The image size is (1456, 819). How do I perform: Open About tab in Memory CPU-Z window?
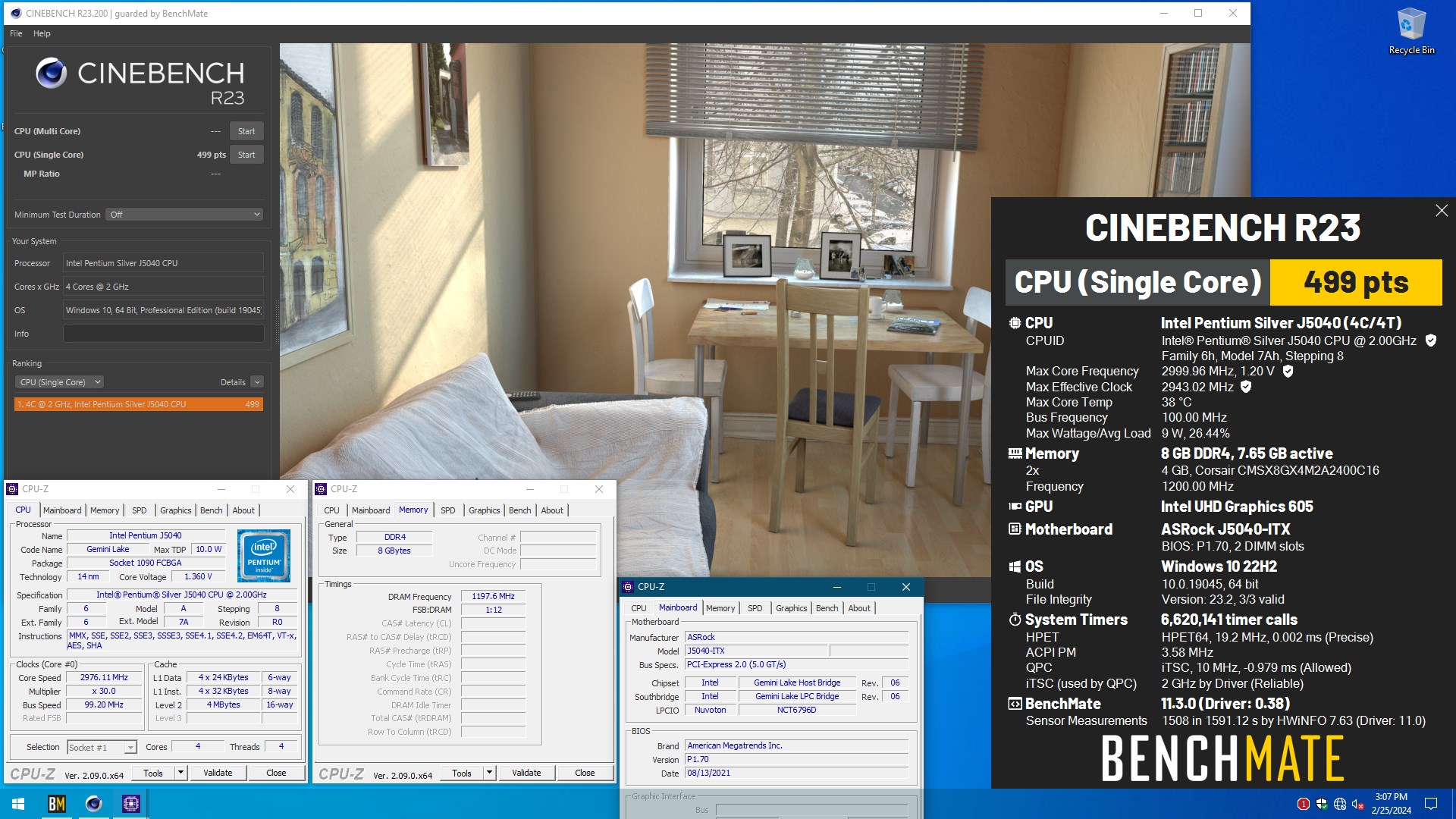click(x=552, y=510)
